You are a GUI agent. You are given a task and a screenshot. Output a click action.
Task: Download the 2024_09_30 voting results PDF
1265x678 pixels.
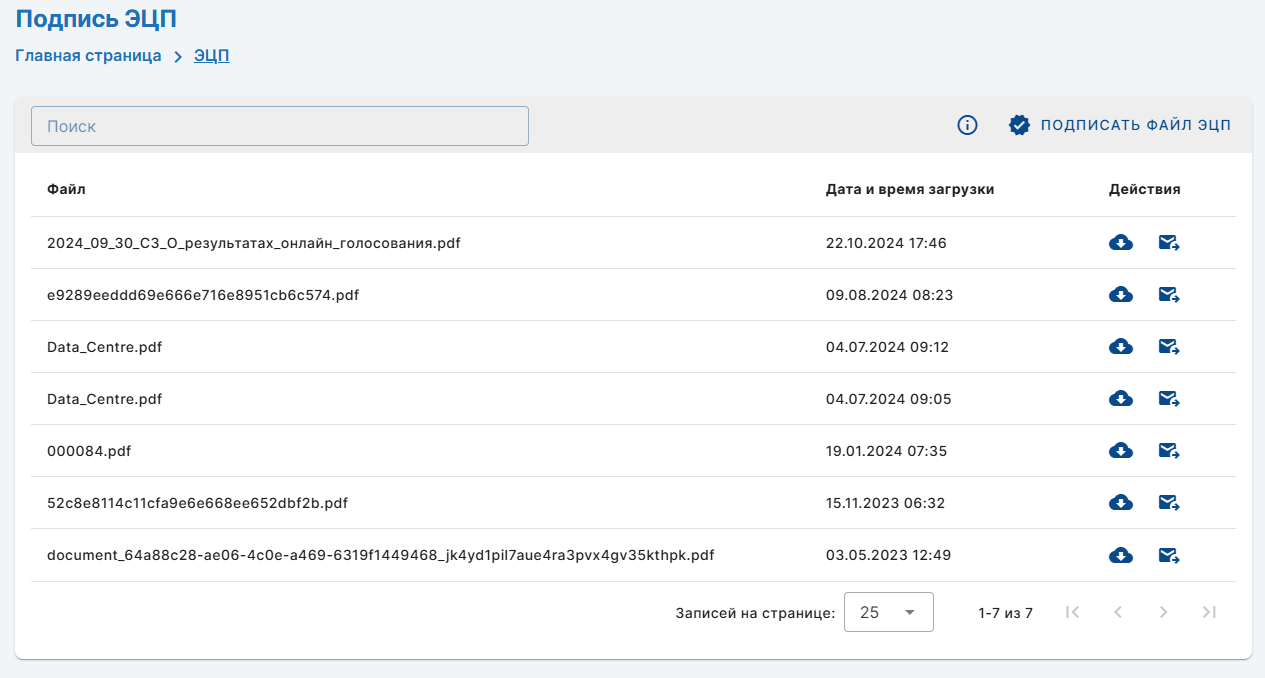pyautogui.click(x=1121, y=243)
